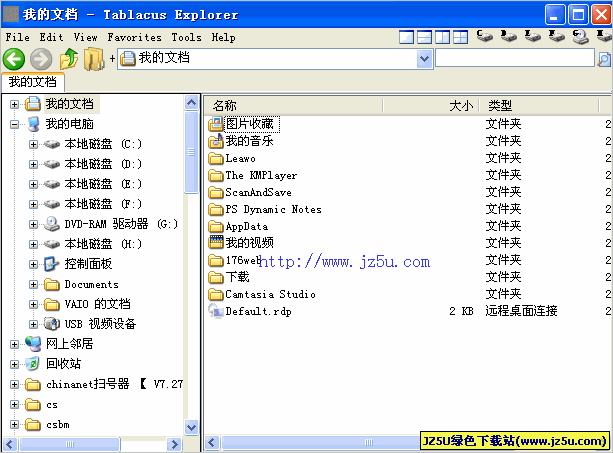
Task: Expand the csbm folder node
Action: 14,424
